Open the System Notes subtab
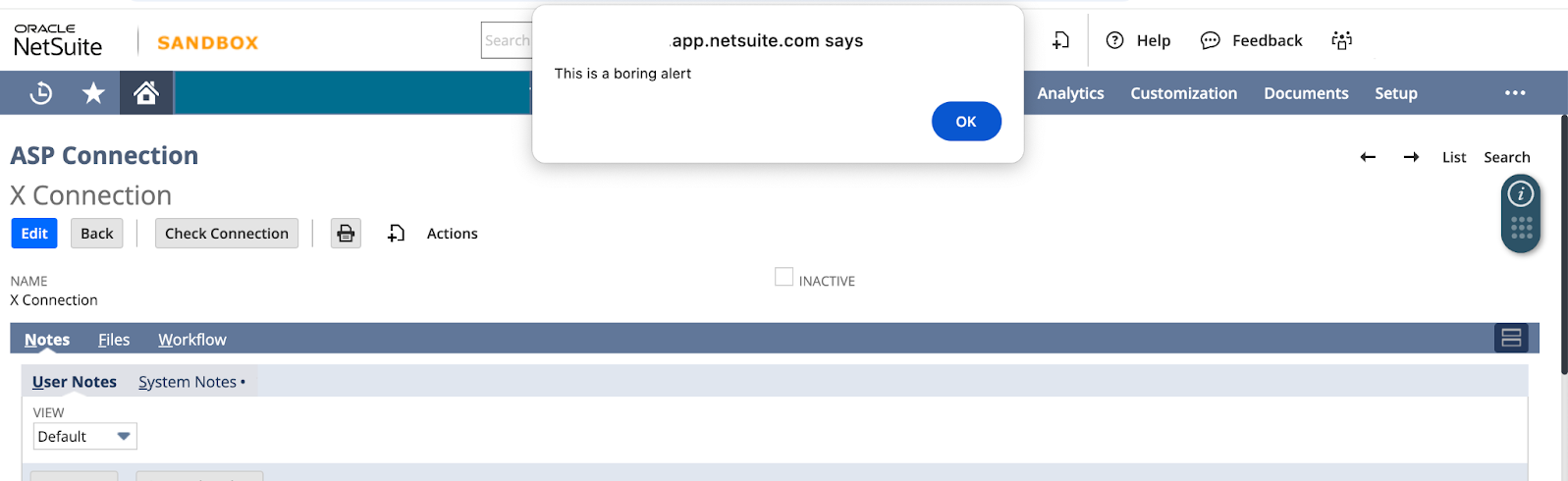Viewport: 1568px width, 481px height. 188,382
